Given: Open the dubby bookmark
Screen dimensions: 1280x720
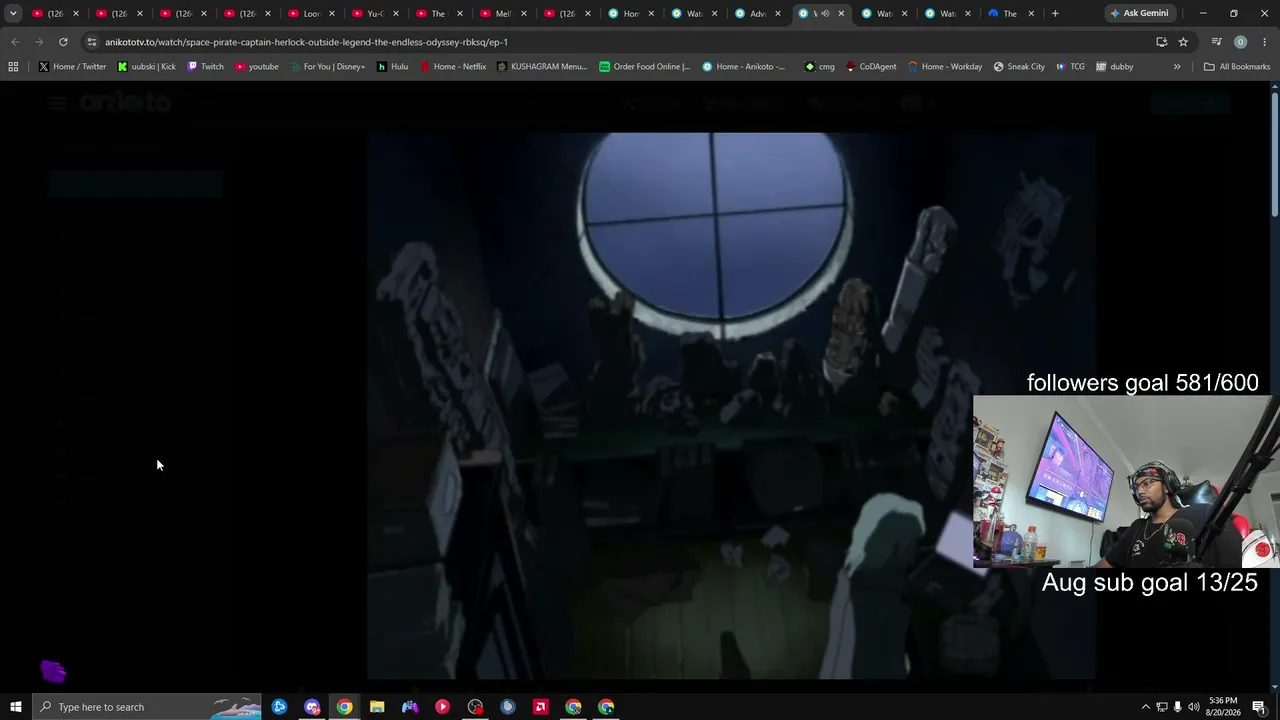Looking at the screenshot, I should [x=1115, y=67].
